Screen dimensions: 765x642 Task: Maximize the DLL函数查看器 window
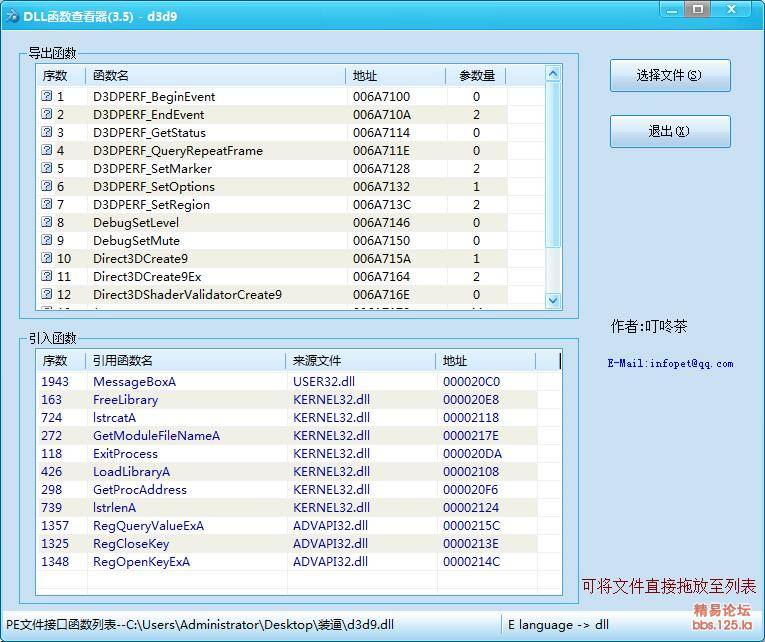(x=698, y=10)
